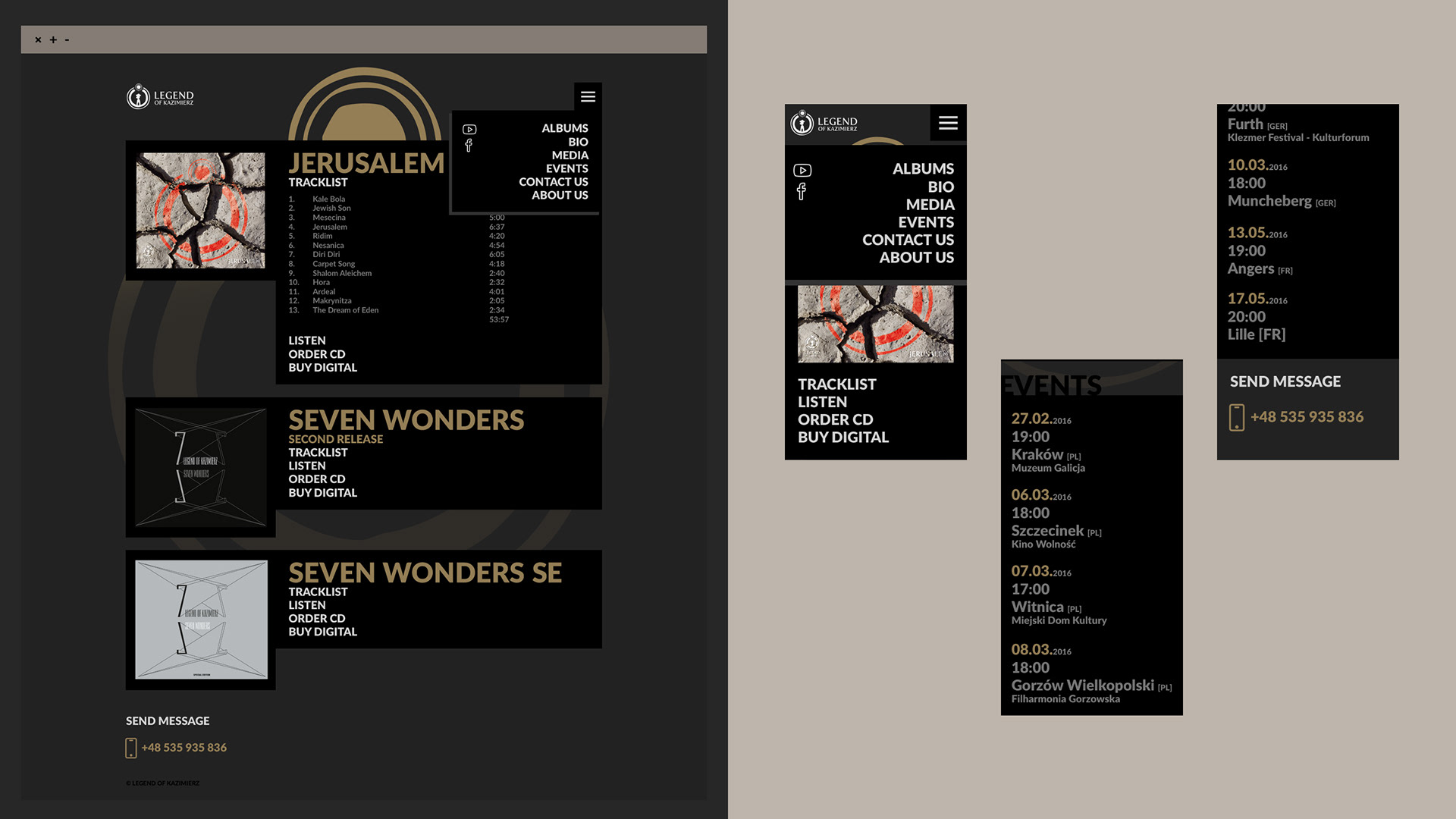This screenshot has width=1456, height=819.
Task: Click BUY DIGITAL under Seven Wonders SE
Action: point(322,632)
